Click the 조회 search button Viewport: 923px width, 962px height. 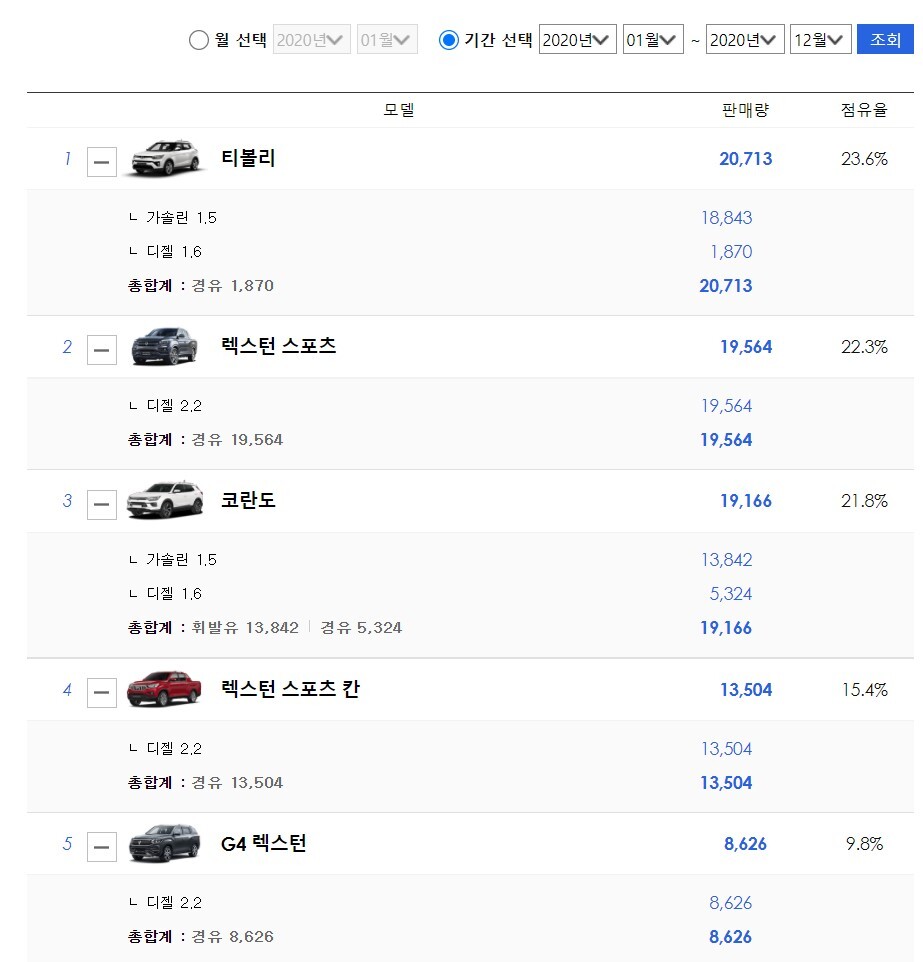(885, 39)
